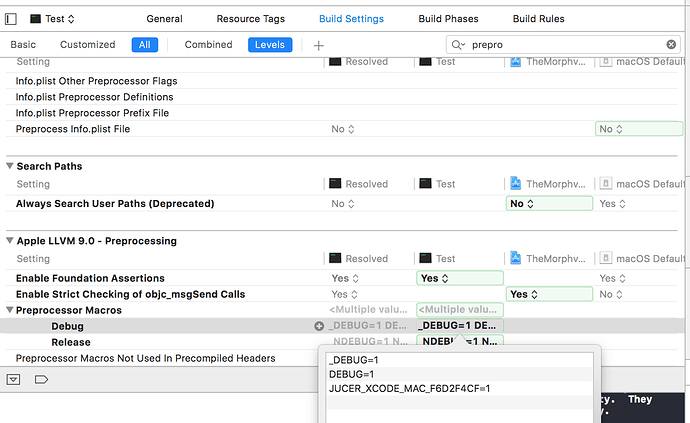Click the TheMorphv project icon in Search Paths
Image resolution: width=690 pixels, height=423 pixels.
[x=515, y=184]
